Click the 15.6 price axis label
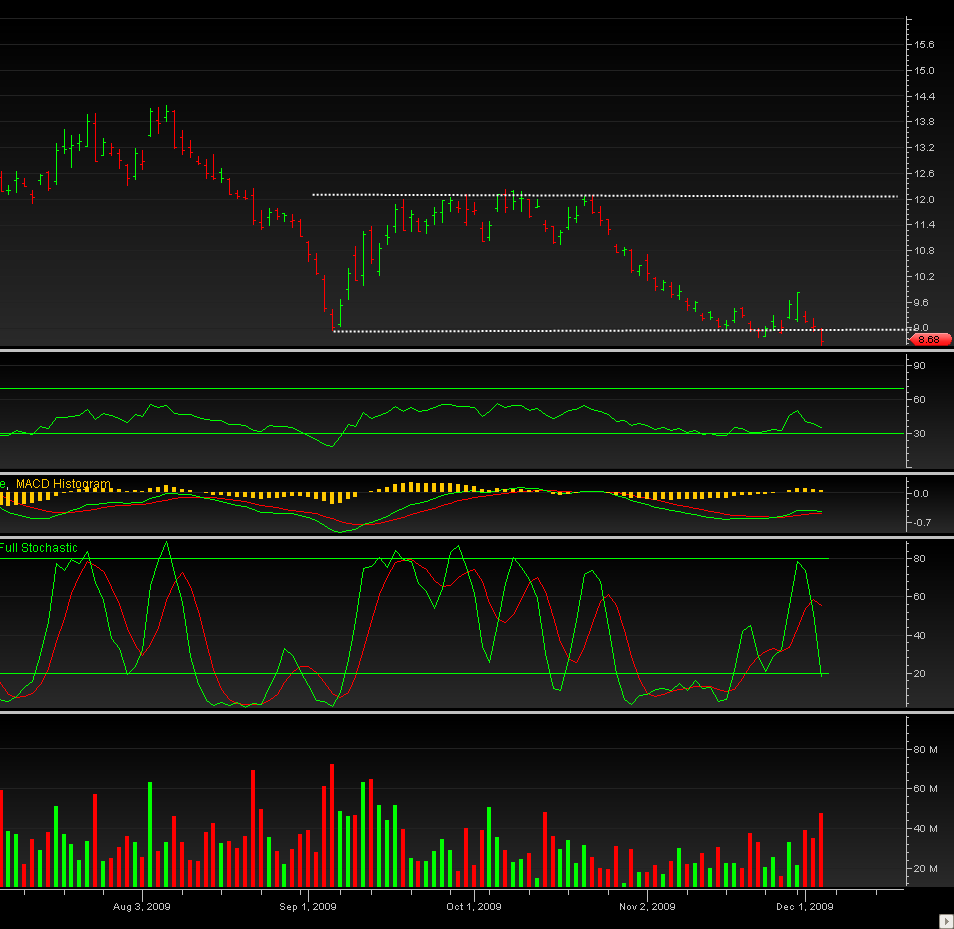 tap(924, 44)
